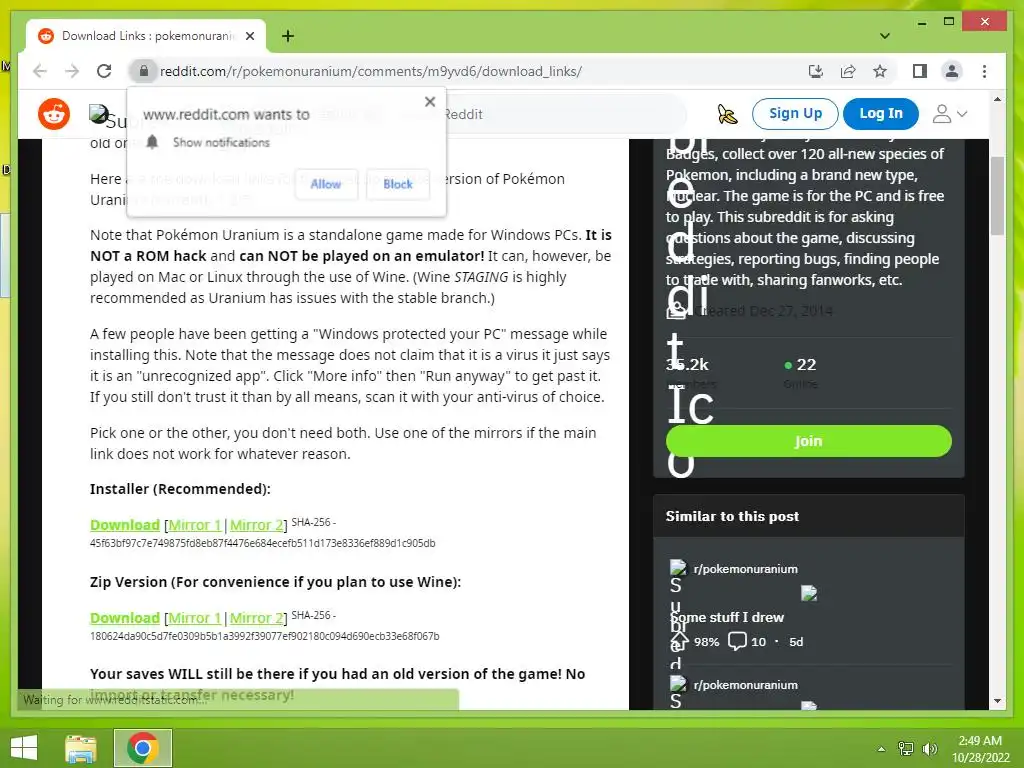The image size is (1024, 768).
Task: Open the Windows Start button
Action: click(x=24, y=748)
